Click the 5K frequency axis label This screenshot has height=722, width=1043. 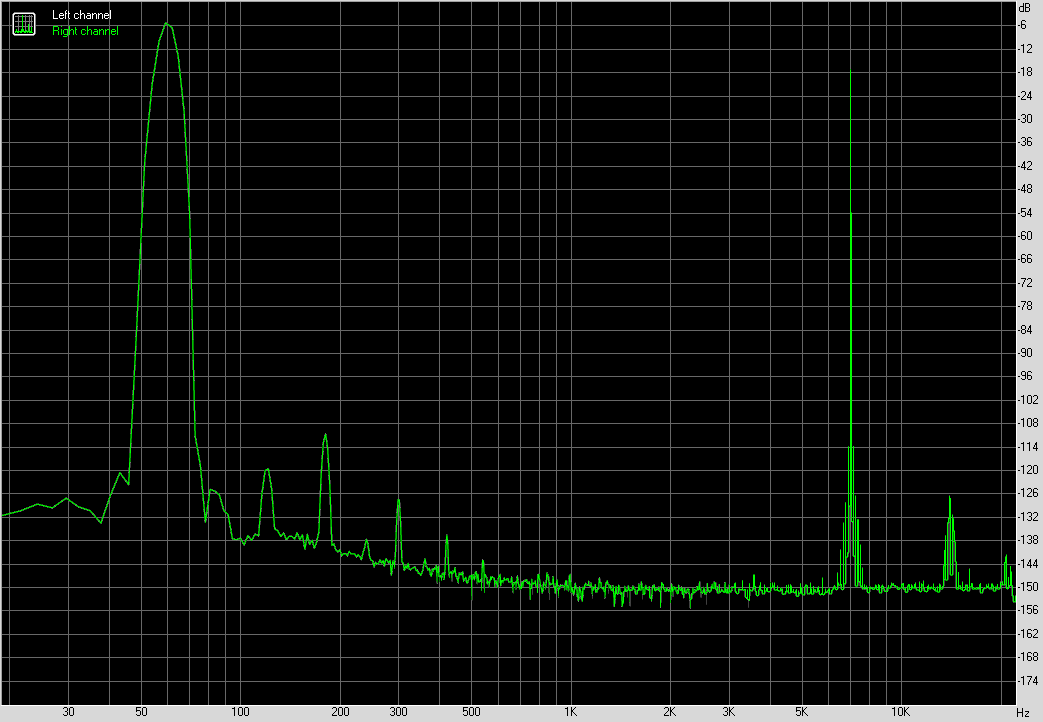point(802,712)
